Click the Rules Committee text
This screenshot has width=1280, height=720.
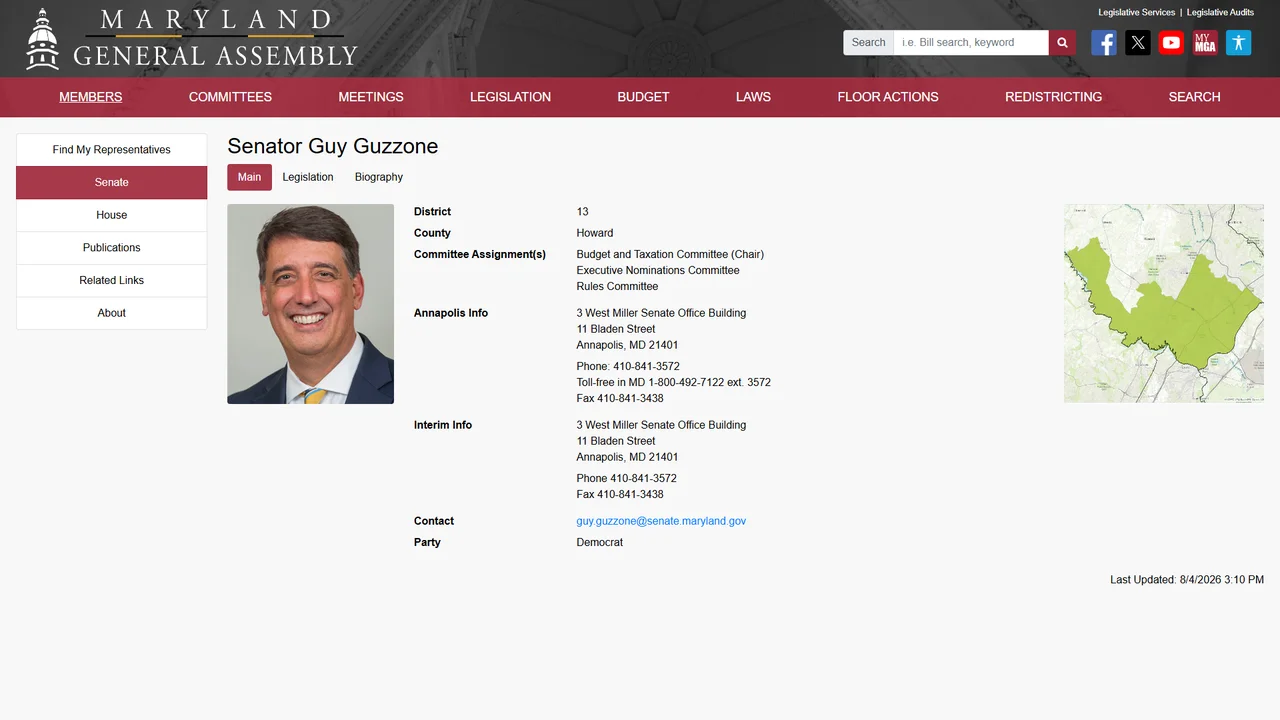tap(617, 286)
